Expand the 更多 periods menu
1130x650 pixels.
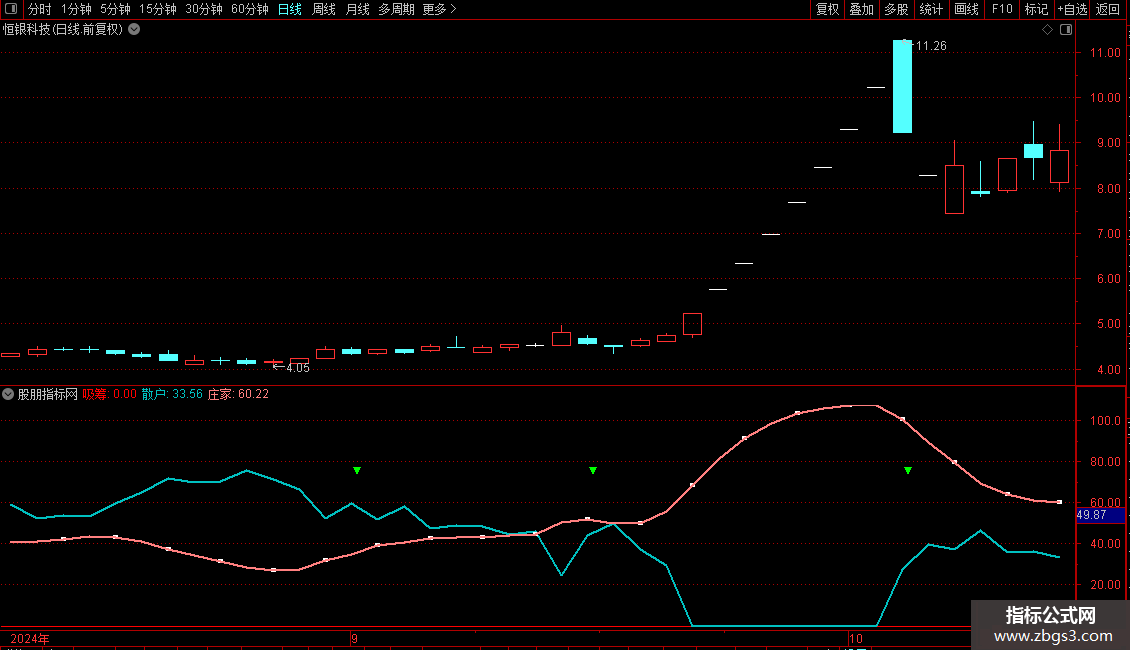(440, 9)
